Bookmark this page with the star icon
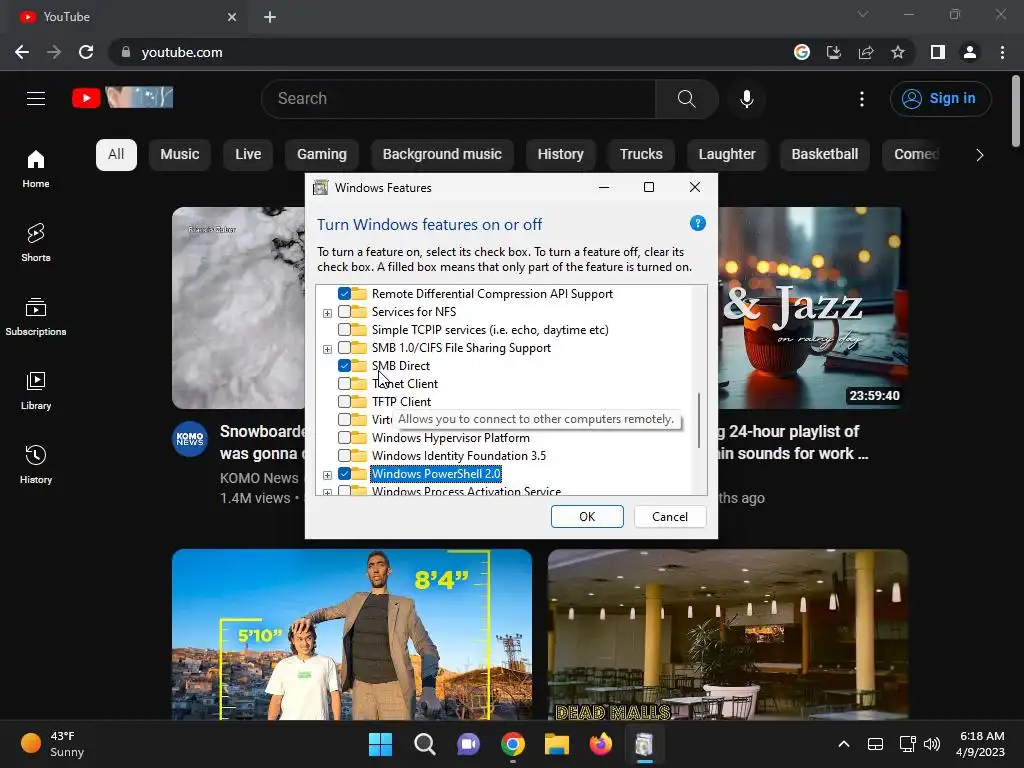The width and height of the screenshot is (1024, 768). point(898,52)
